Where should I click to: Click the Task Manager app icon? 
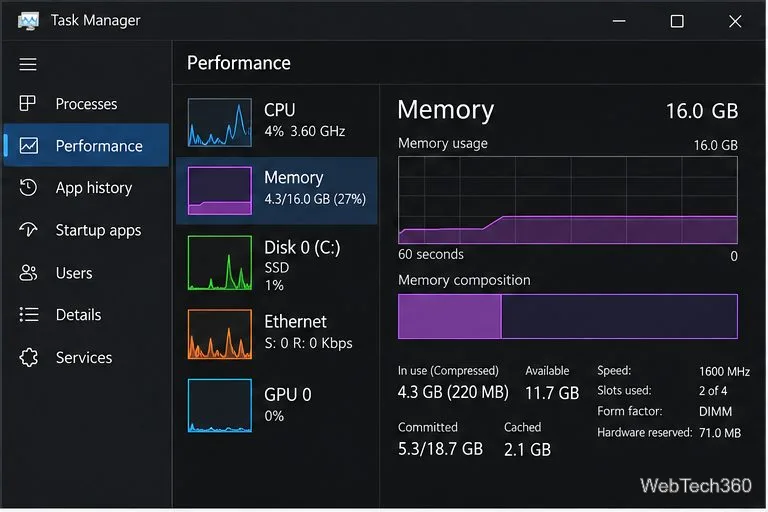pos(28,21)
